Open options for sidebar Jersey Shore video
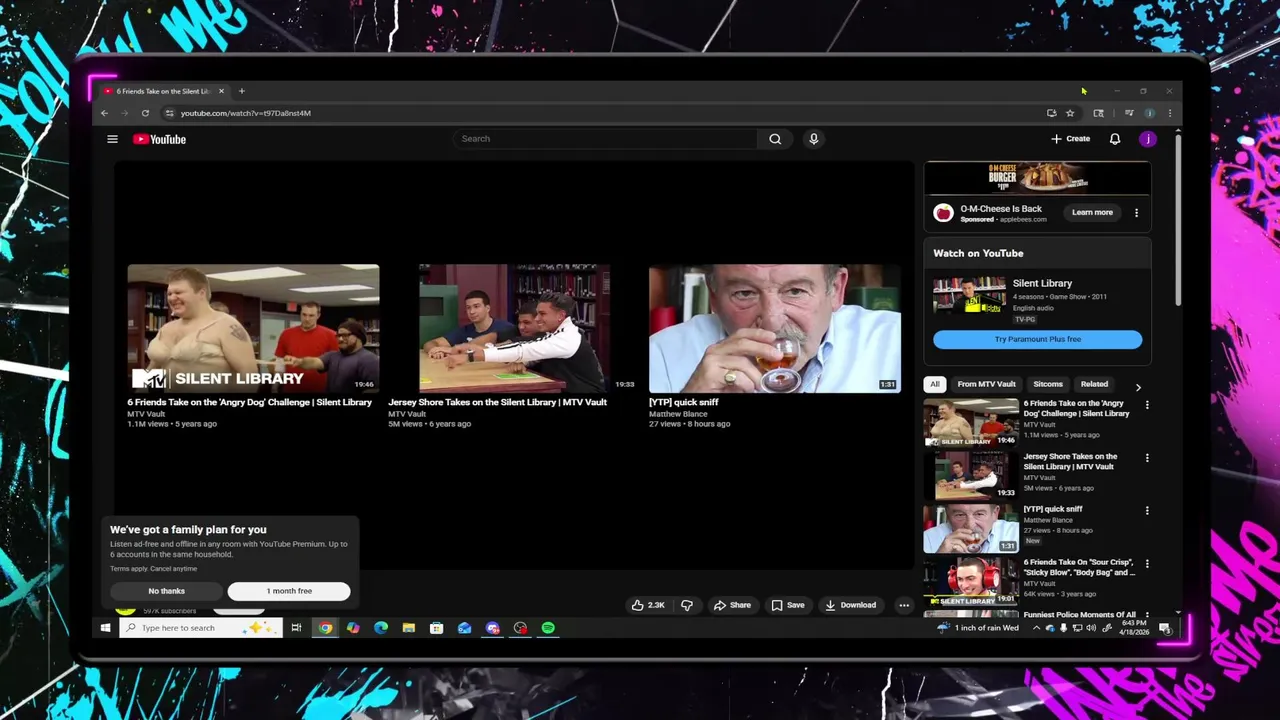The width and height of the screenshot is (1280, 720). [x=1147, y=458]
